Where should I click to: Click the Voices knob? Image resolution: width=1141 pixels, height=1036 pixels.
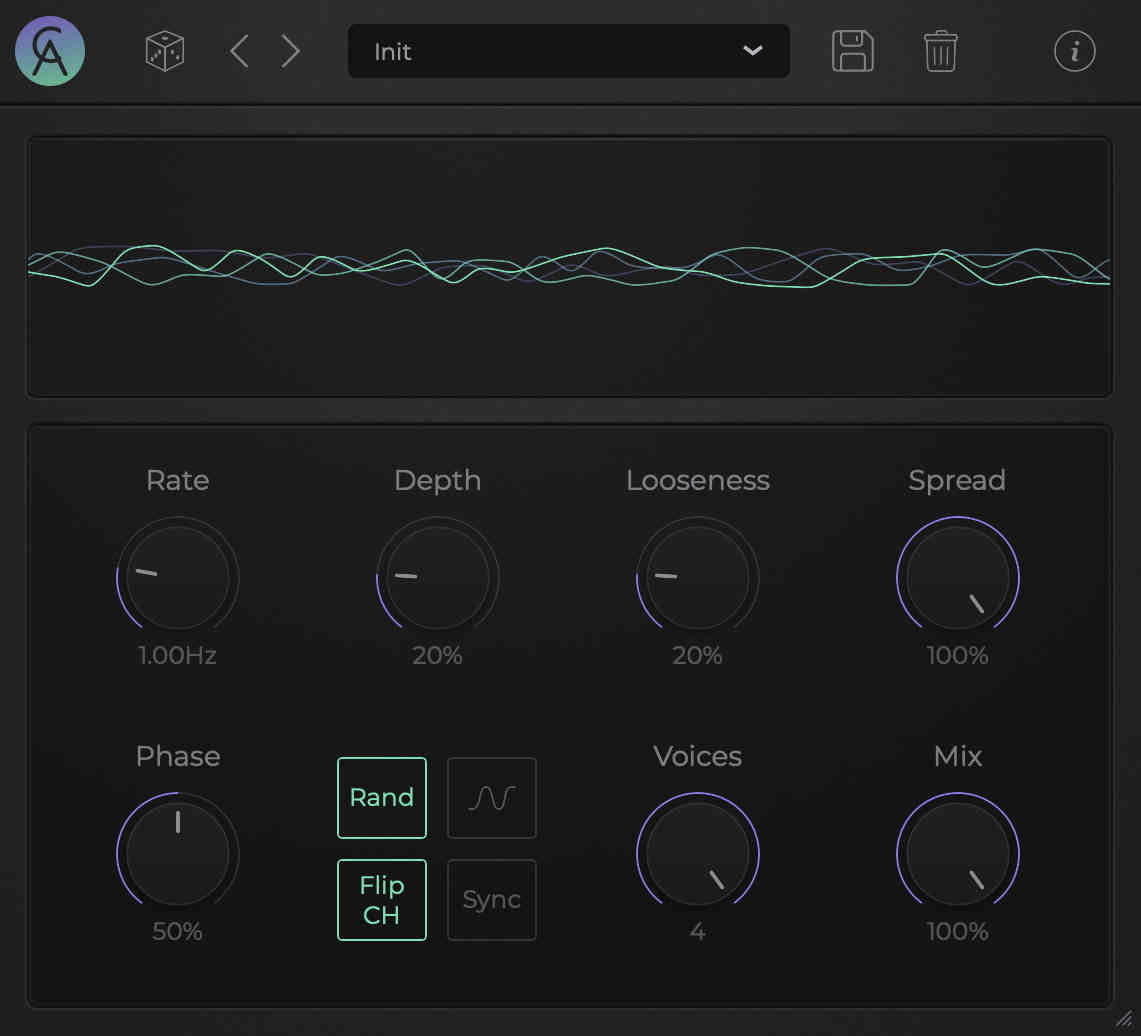[697, 852]
